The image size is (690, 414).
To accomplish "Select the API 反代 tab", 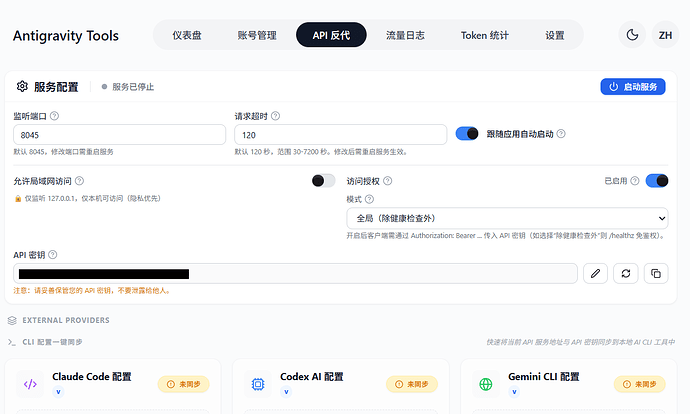I will [331, 35].
